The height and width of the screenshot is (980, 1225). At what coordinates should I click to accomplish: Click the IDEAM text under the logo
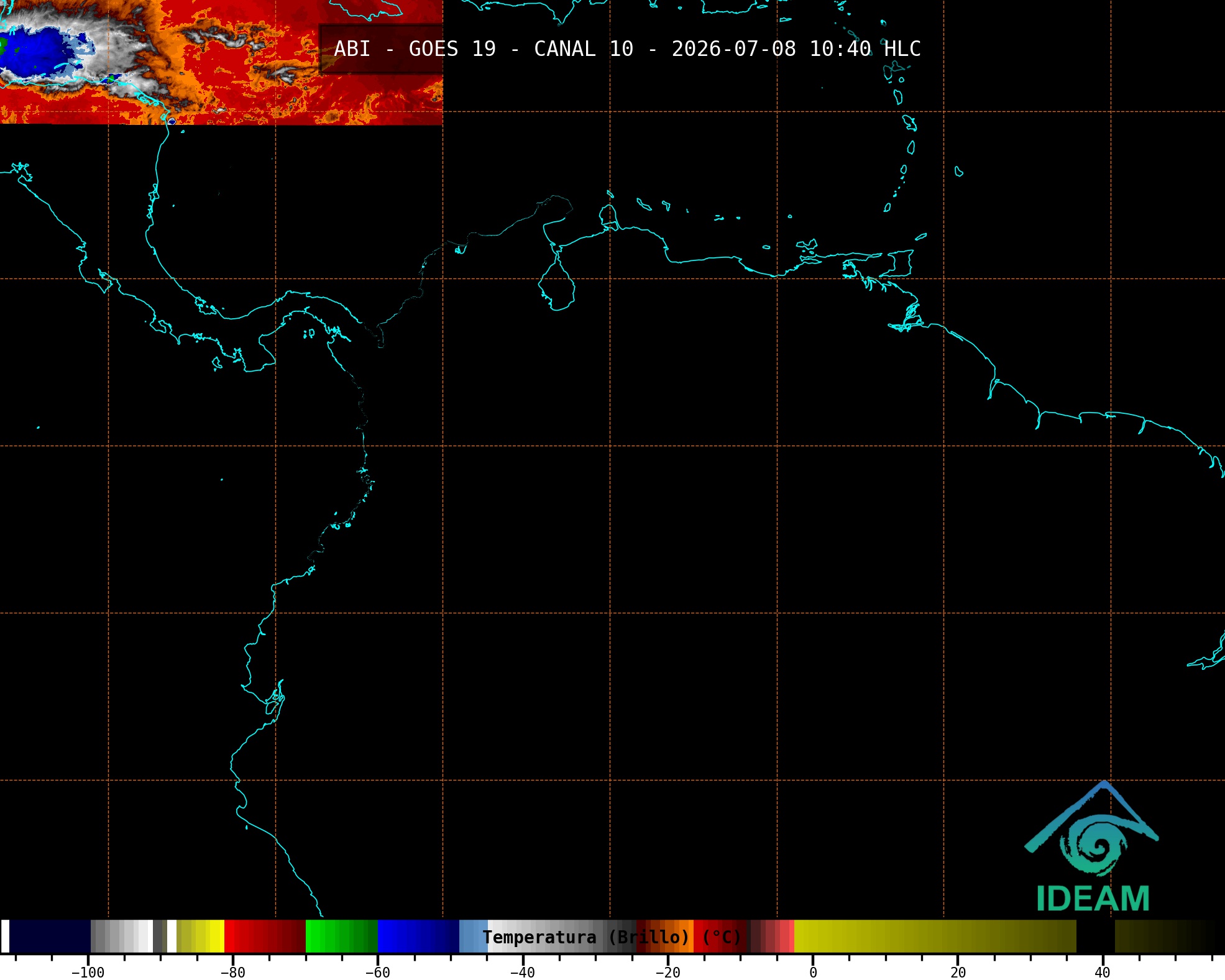point(1093,899)
